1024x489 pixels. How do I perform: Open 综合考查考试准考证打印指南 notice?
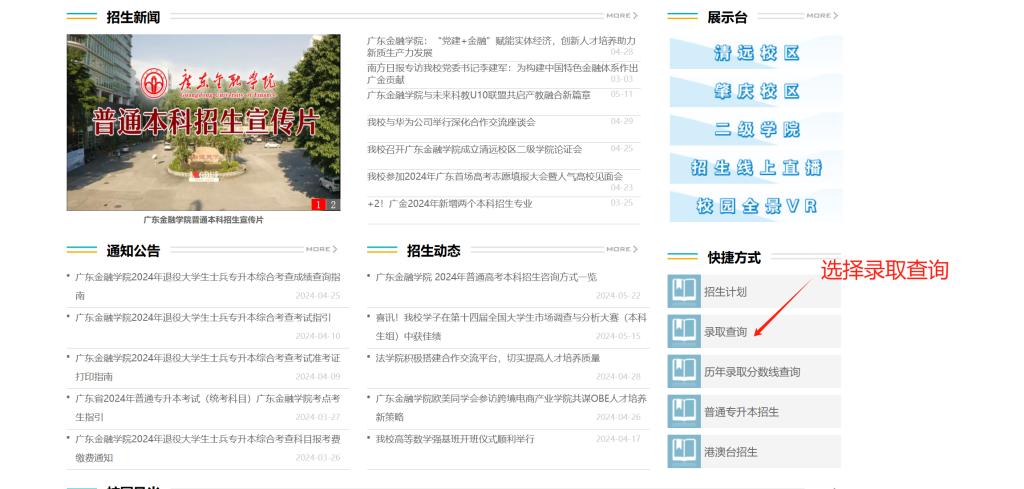click(208, 367)
